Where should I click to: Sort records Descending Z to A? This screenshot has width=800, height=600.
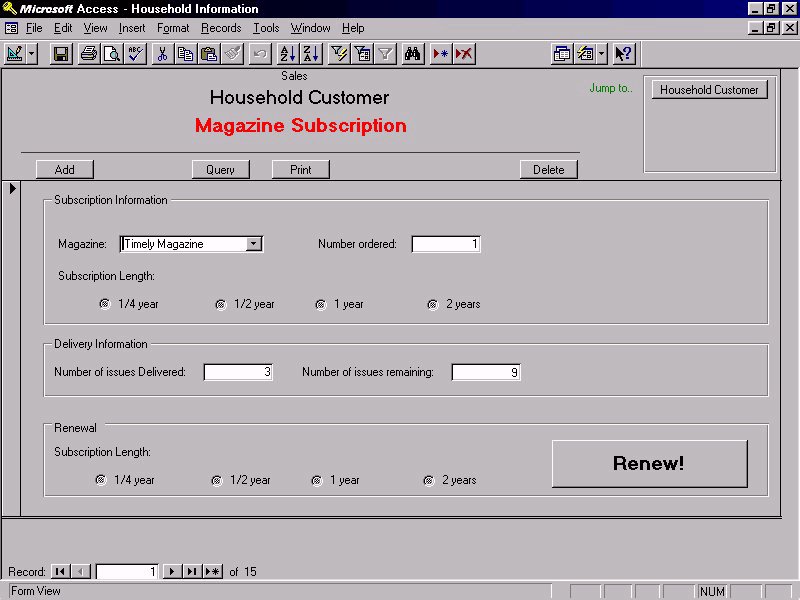(311, 54)
